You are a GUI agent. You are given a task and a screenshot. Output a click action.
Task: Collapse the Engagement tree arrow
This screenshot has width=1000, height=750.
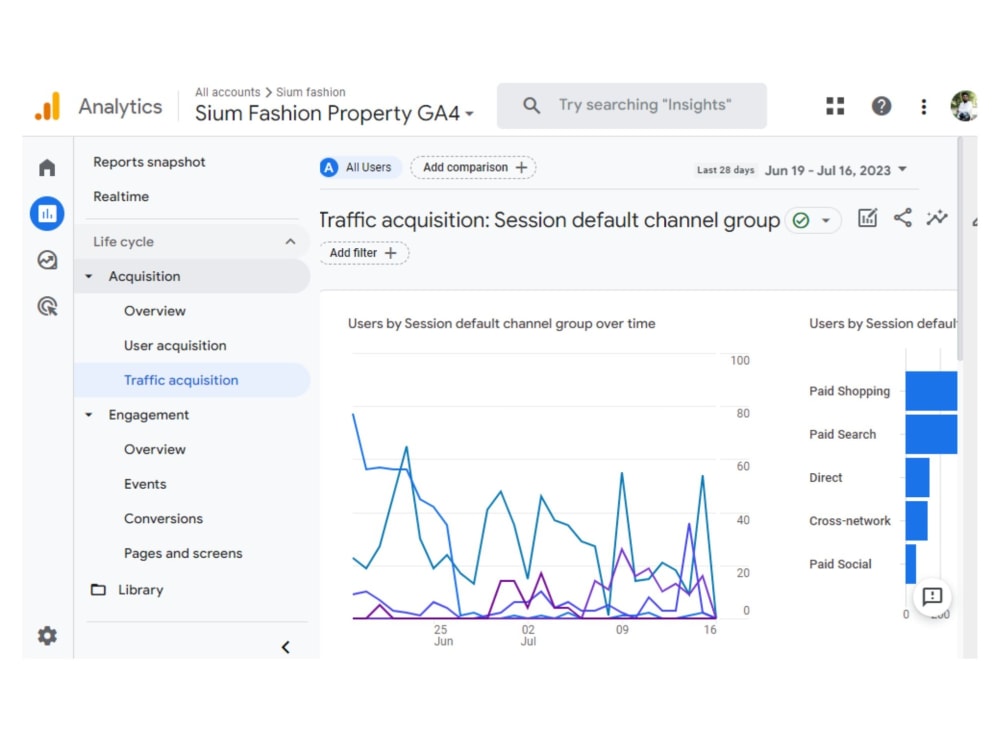pos(89,415)
